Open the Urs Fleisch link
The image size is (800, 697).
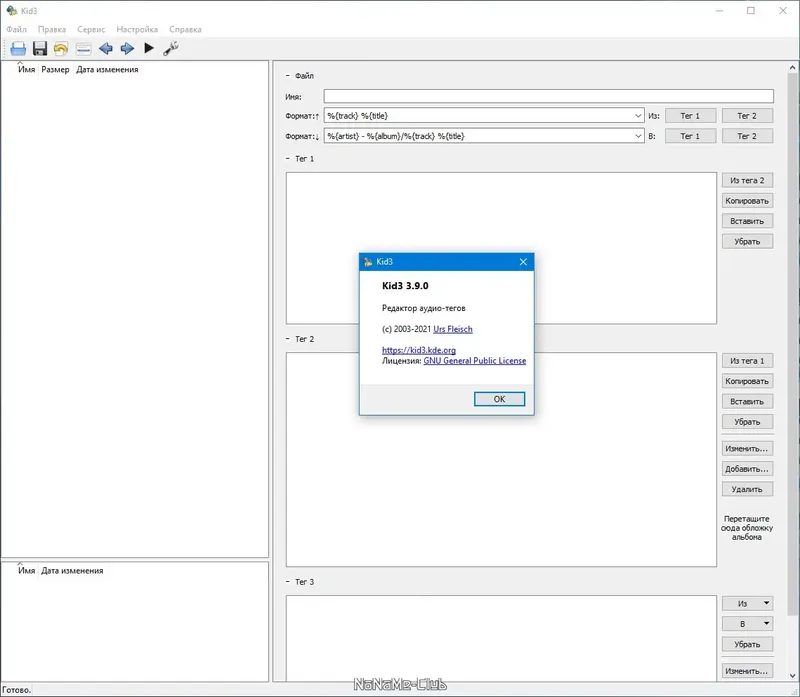453,329
